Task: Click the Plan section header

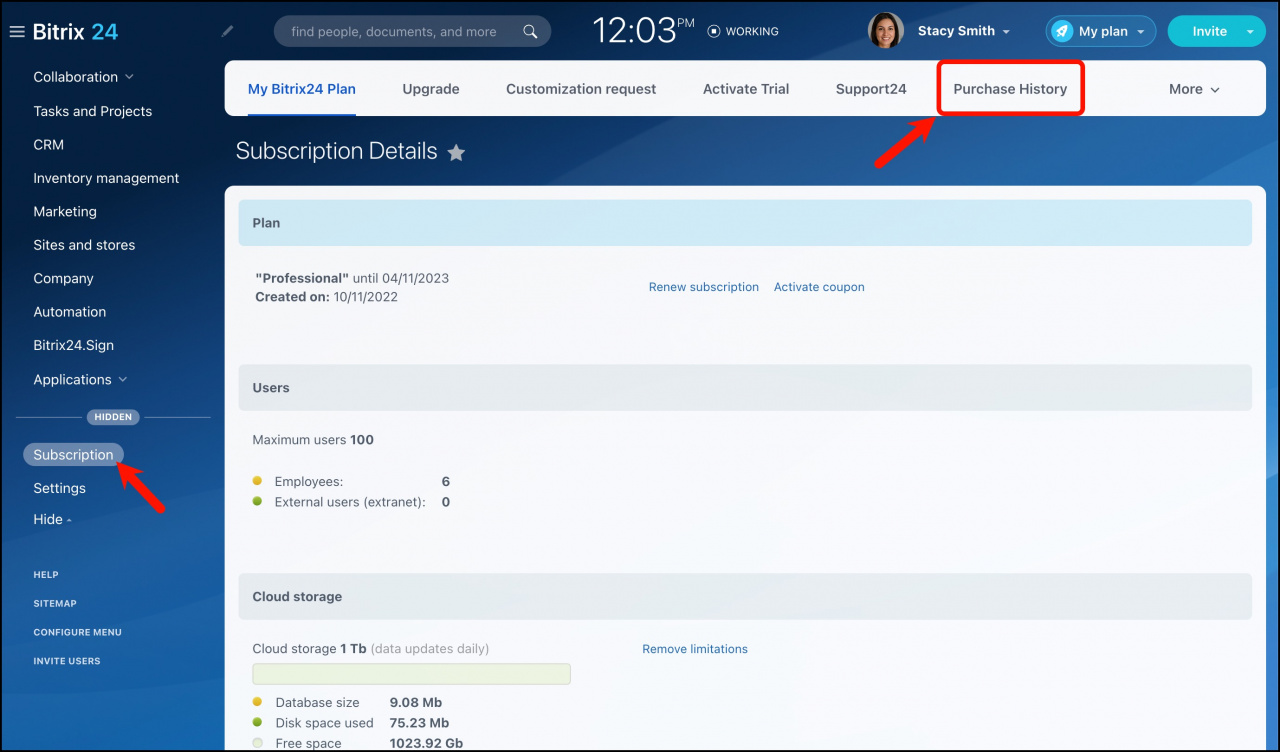Action: click(745, 223)
